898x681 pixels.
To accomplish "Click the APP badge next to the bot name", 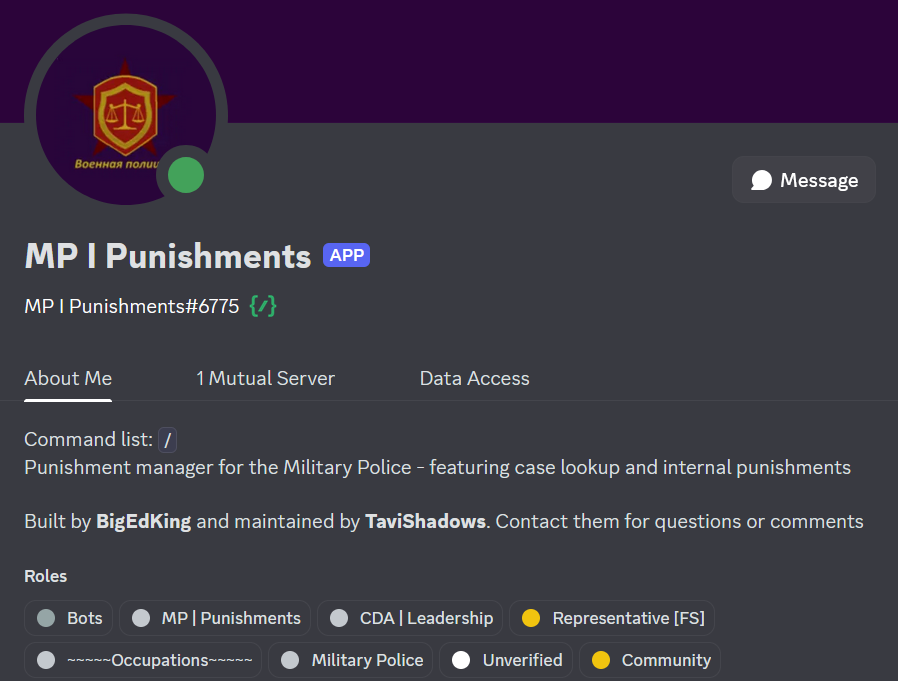I will pos(346,255).
